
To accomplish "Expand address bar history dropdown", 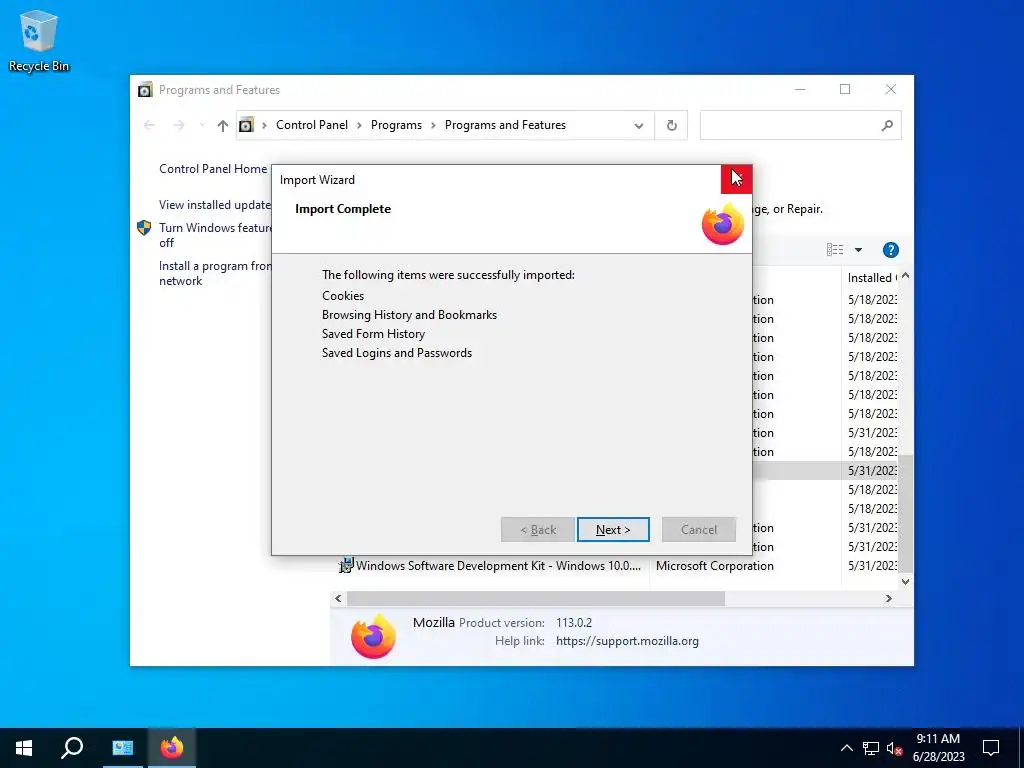I will tap(639, 125).
